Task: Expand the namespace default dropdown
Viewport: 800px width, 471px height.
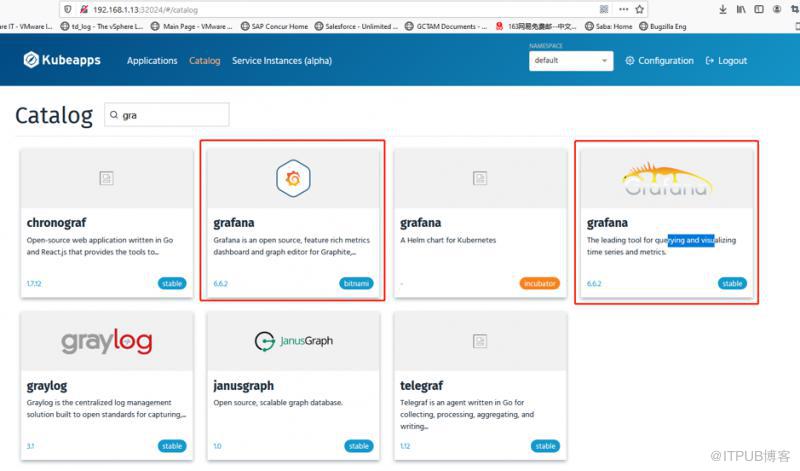Action: pos(571,61)
